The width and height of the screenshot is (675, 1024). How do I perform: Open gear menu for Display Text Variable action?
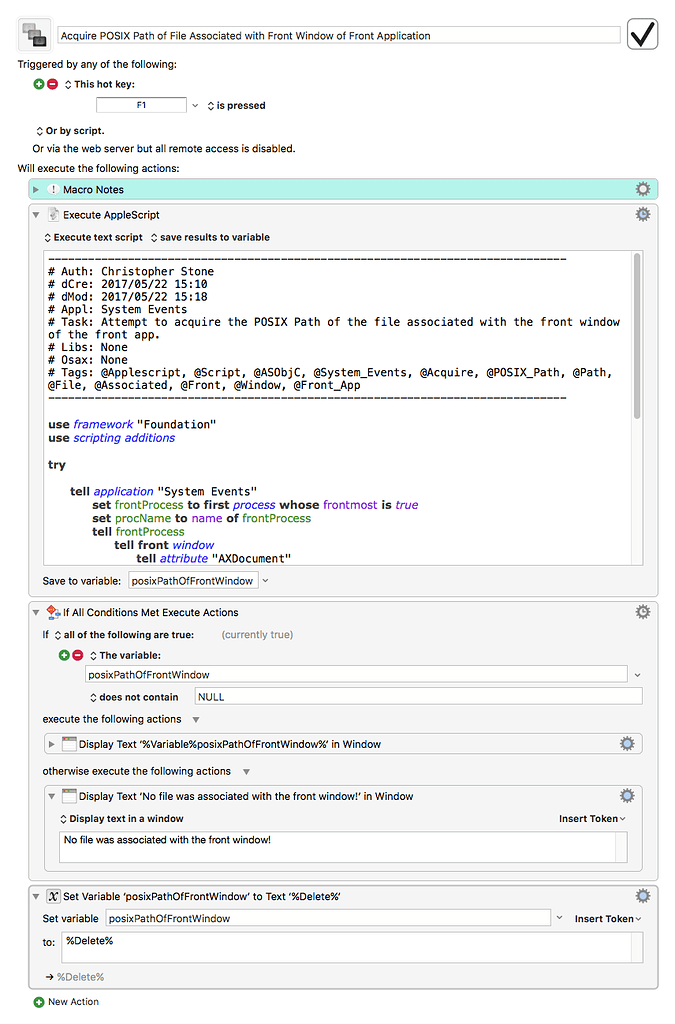(x=627, y=744)
